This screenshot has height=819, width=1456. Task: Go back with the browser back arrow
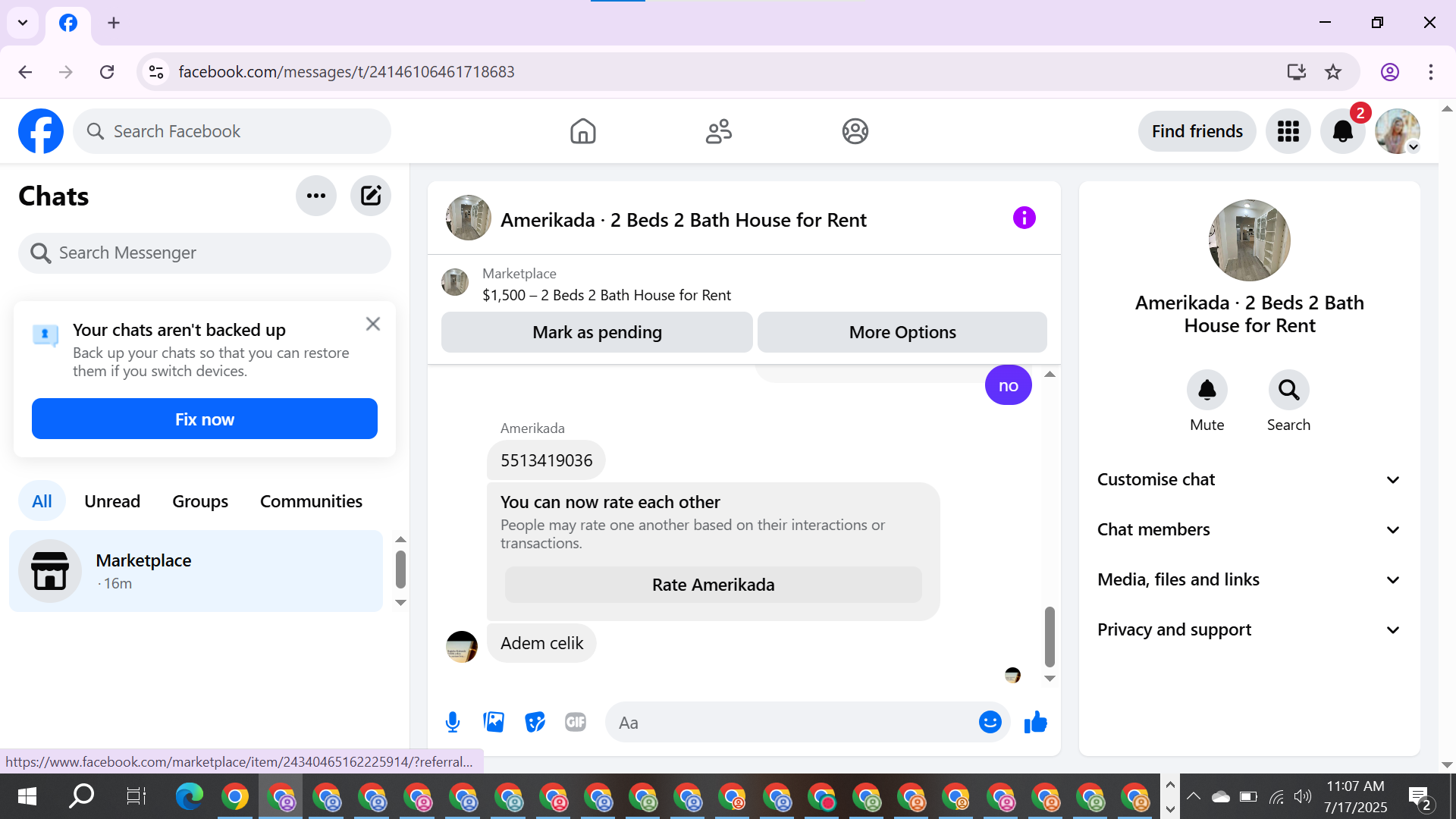click(25, 72)
